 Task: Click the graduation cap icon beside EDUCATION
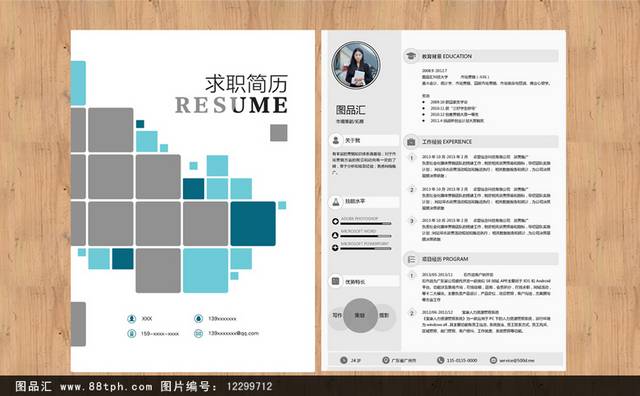tap(411, 56)
